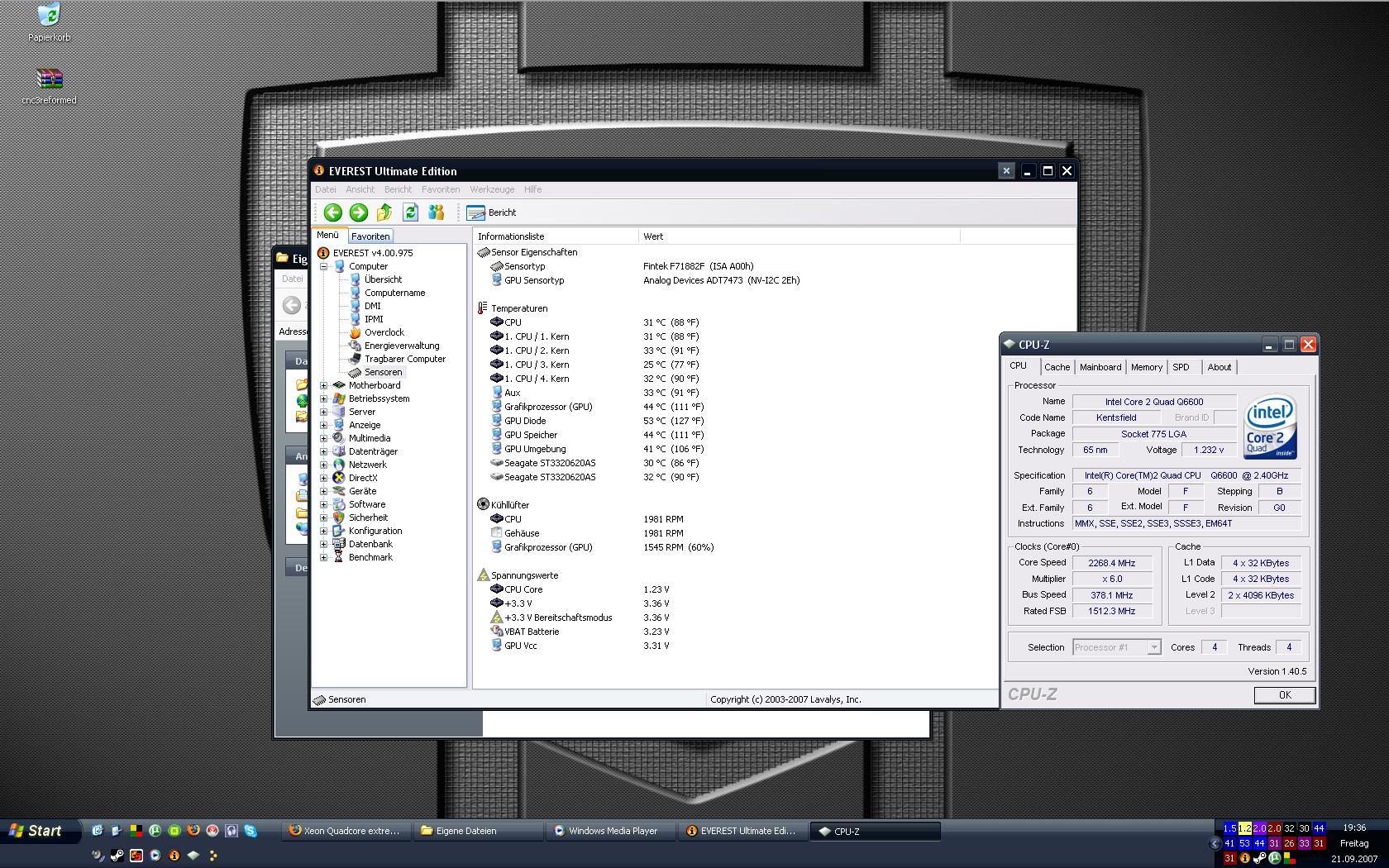Select the Menü tab in left panel

tap(328, 236)
